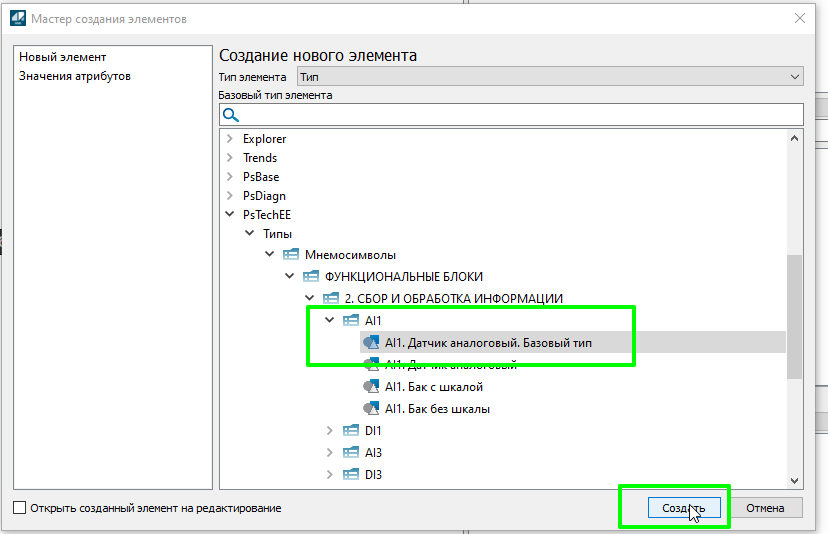Image resolution: width=828 pixels, height=534 pixels.
Task: Click icon of AI1. Бак без шкалы
Action: tap(370, 409)
